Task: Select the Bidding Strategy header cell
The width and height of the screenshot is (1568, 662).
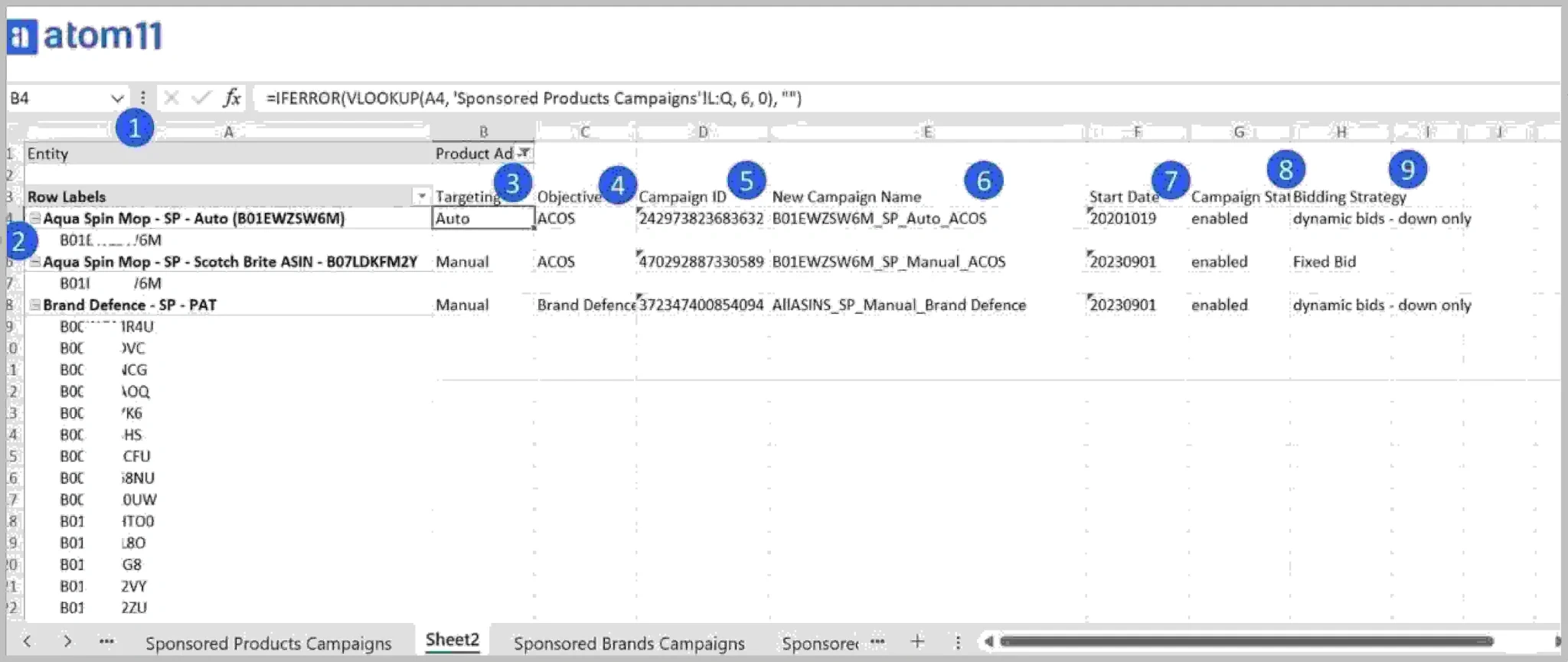Action: click(x=1341, y=197)
